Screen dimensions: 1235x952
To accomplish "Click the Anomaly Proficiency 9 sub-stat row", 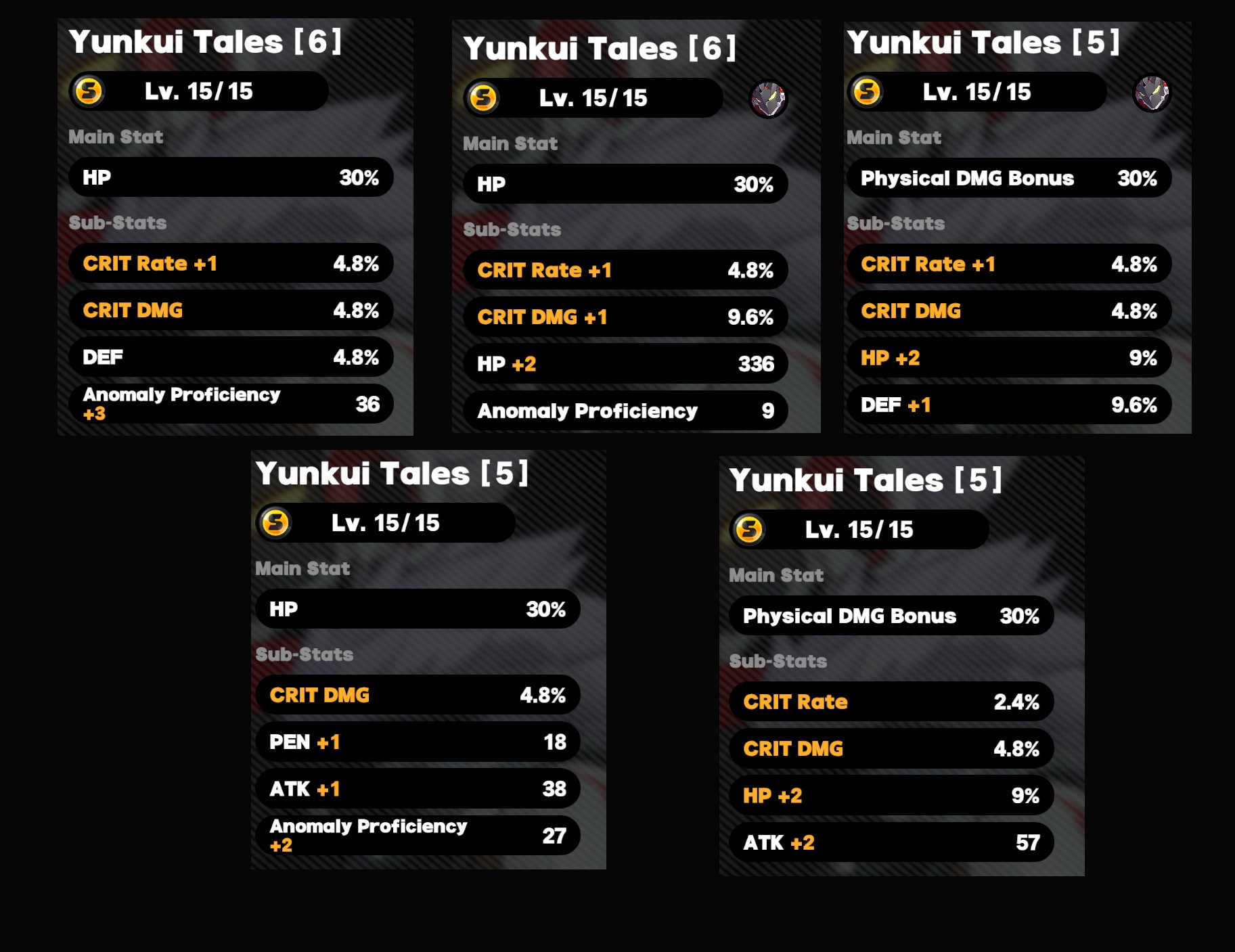I will point(625,411).
